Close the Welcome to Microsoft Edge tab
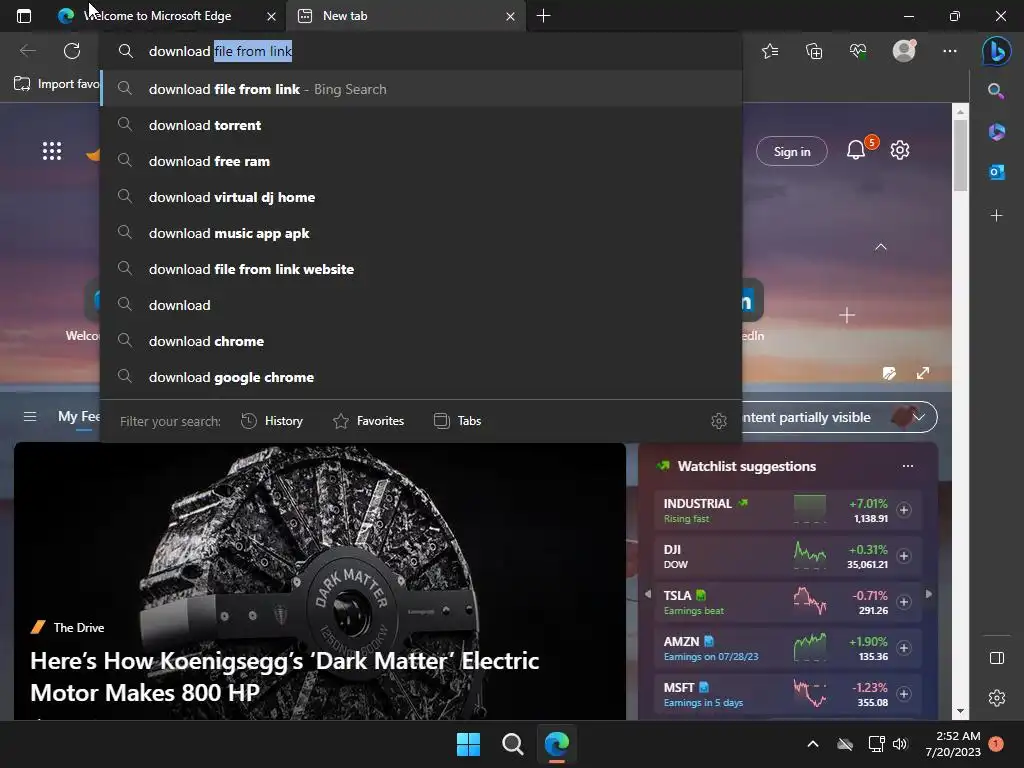Screen dimensions: 1024x768 tap(271, 16)
